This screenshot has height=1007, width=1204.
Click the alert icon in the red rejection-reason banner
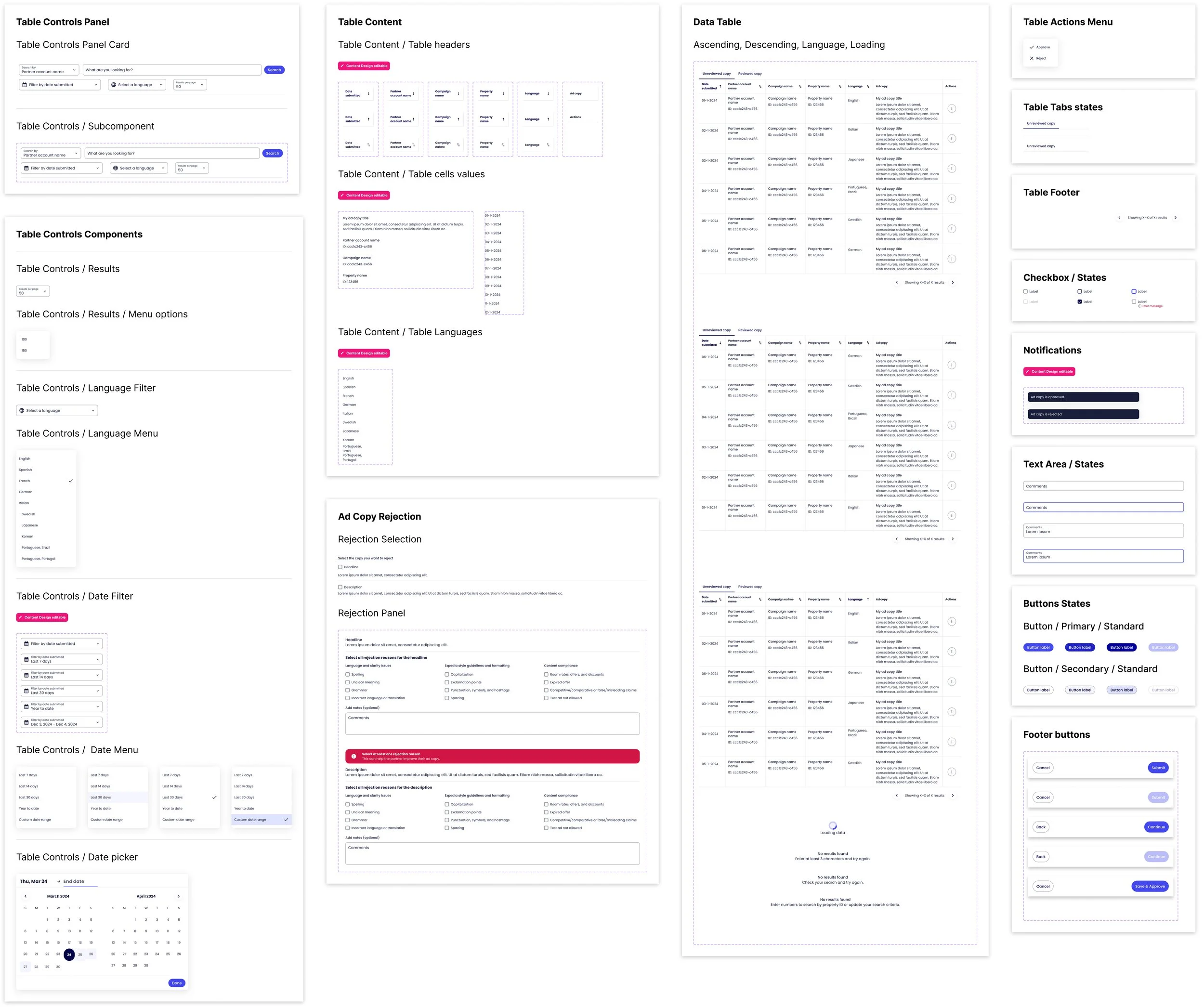pyautogui.click(x=354, y=757)
